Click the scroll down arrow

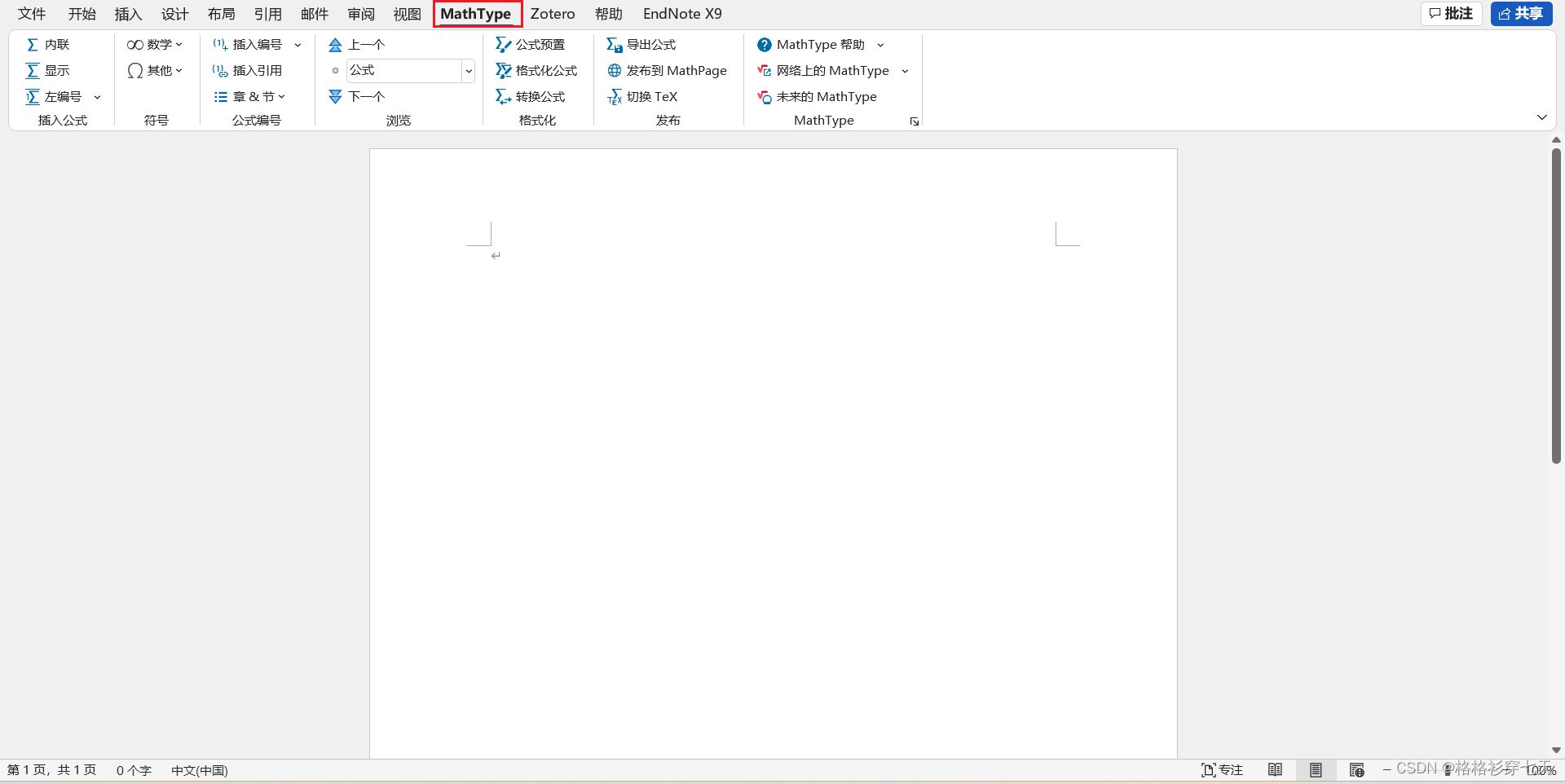1556,750
